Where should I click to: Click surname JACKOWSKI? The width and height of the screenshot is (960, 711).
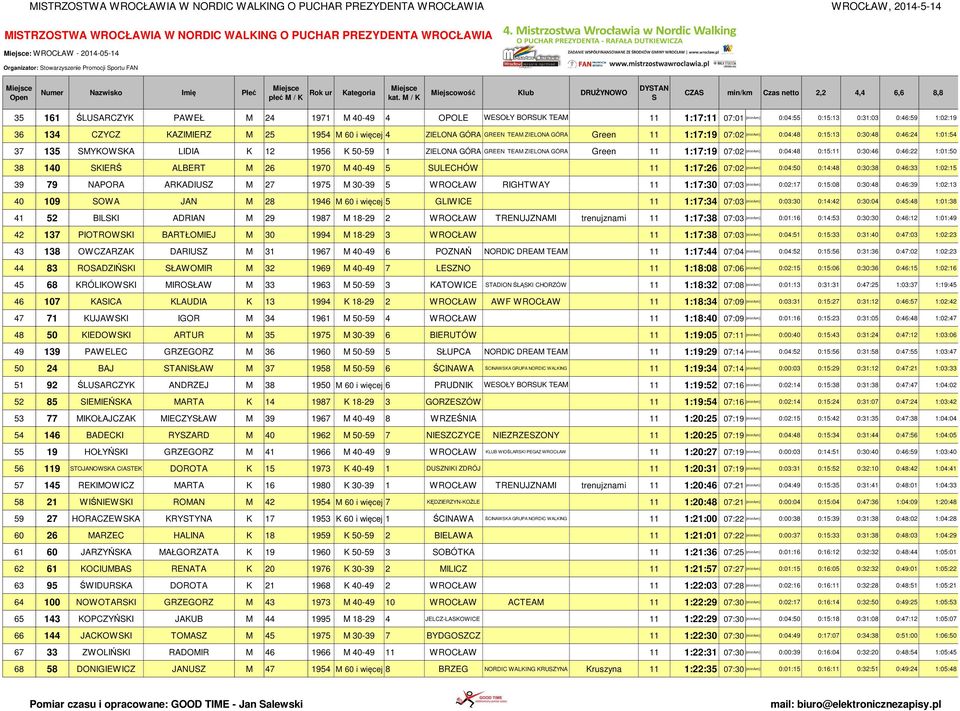click(106, 636)
